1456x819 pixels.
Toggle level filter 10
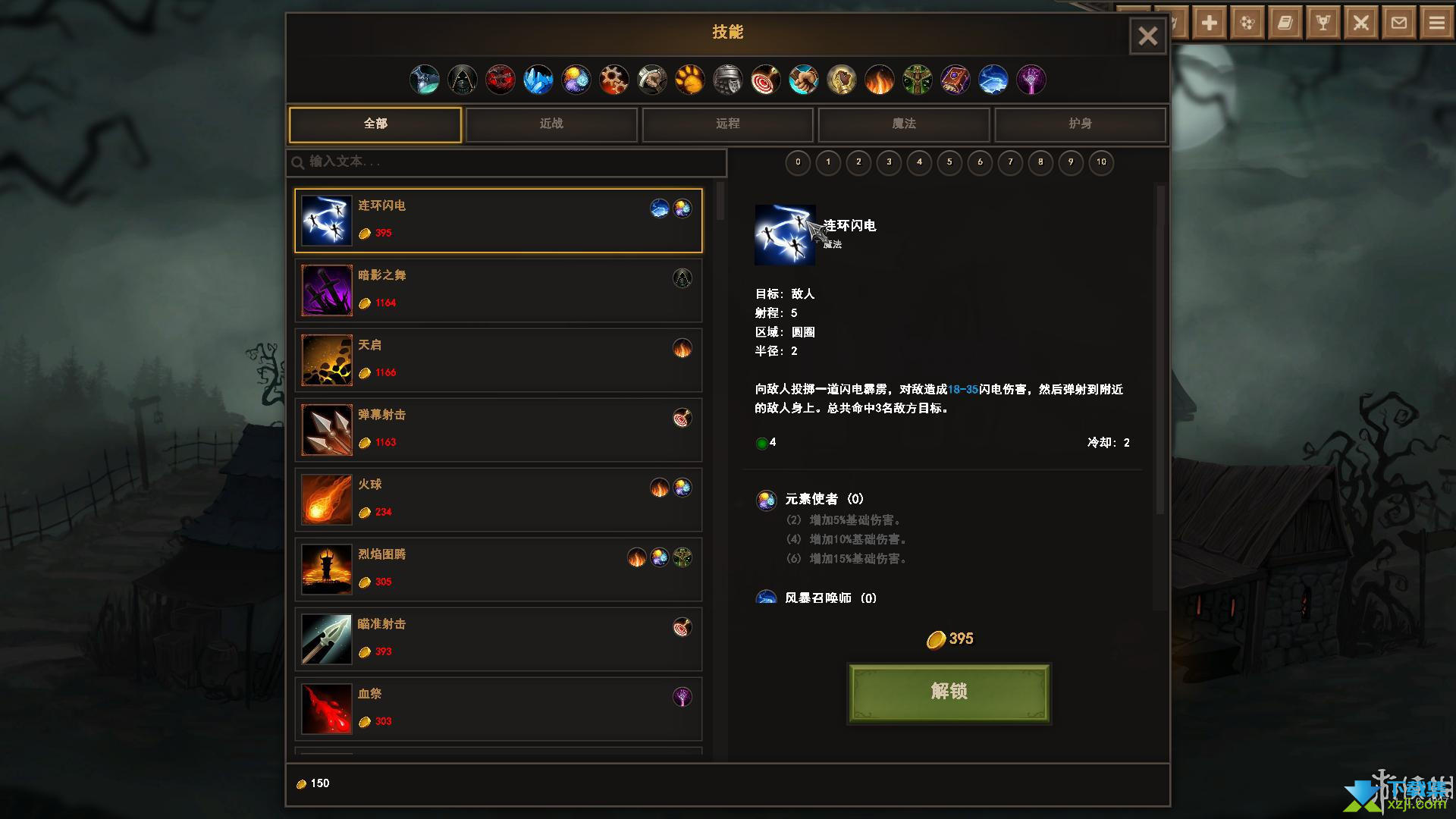1101,162
